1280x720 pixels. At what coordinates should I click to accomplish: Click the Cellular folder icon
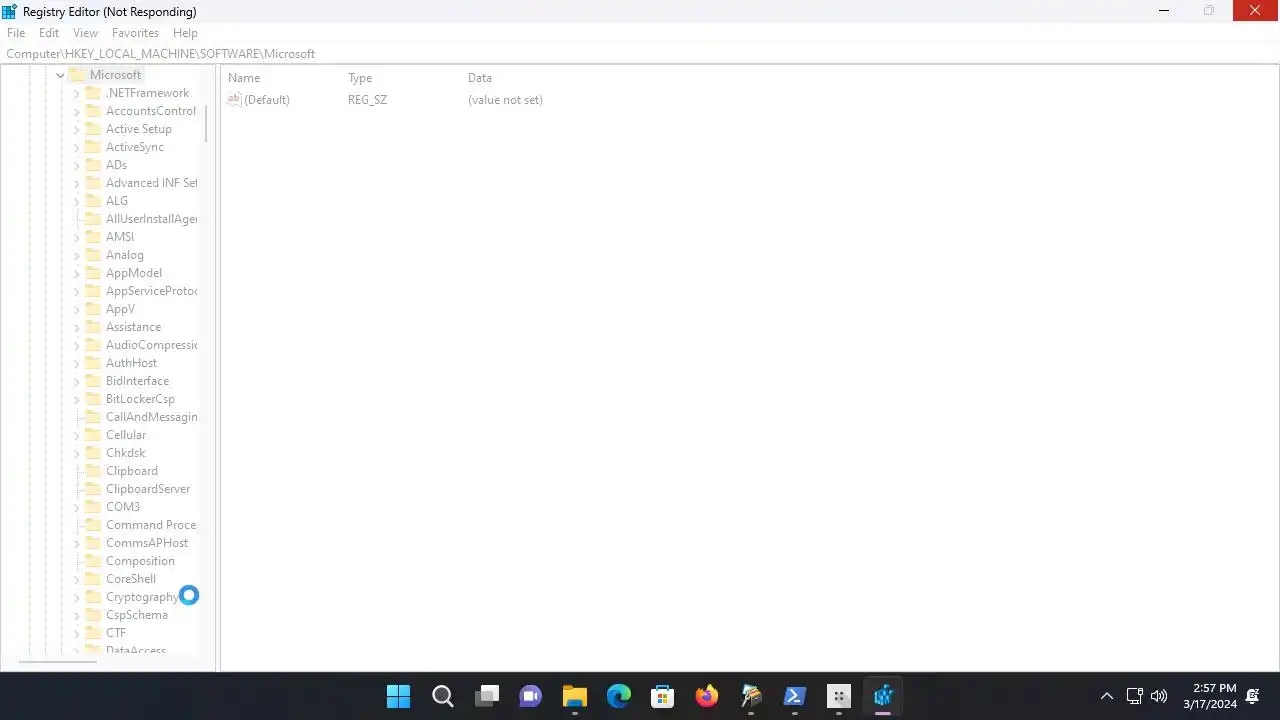pyautogui.click(x=93, y=435)
